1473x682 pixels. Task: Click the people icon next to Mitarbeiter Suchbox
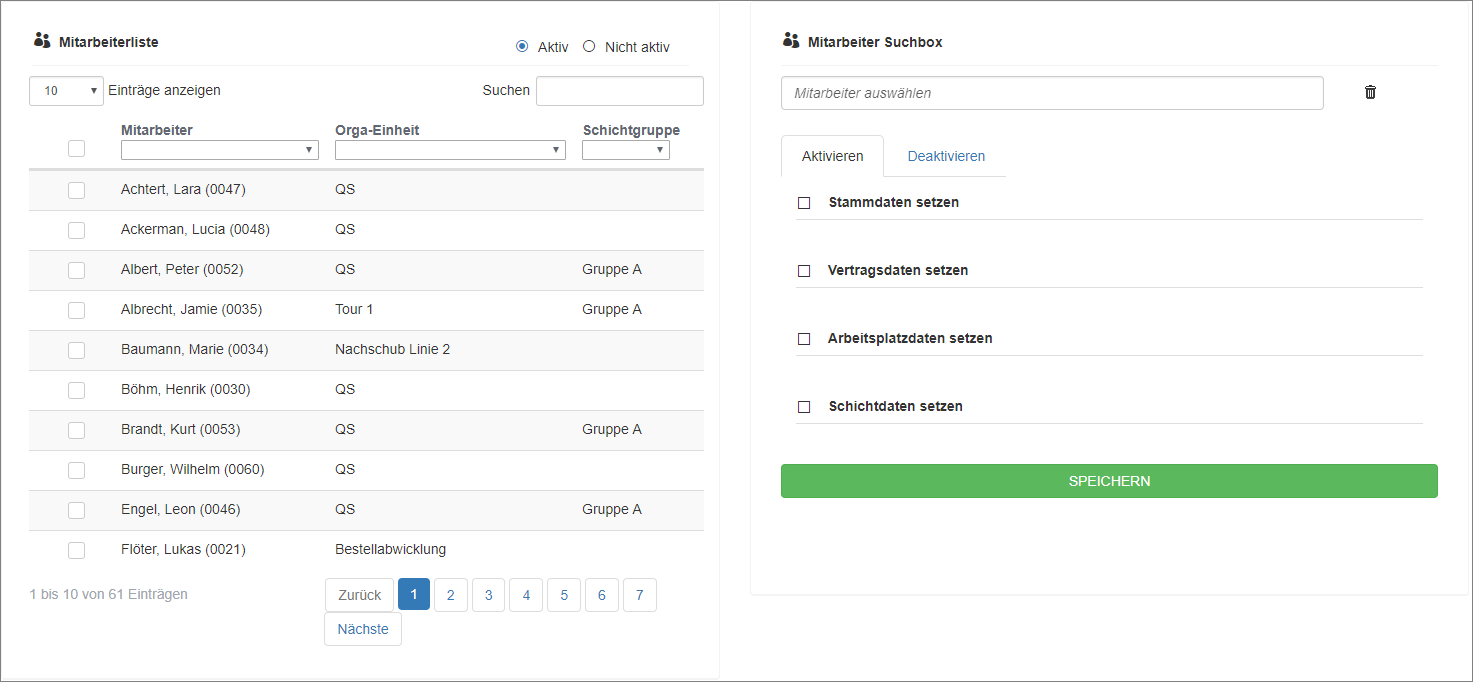point(791,41)
